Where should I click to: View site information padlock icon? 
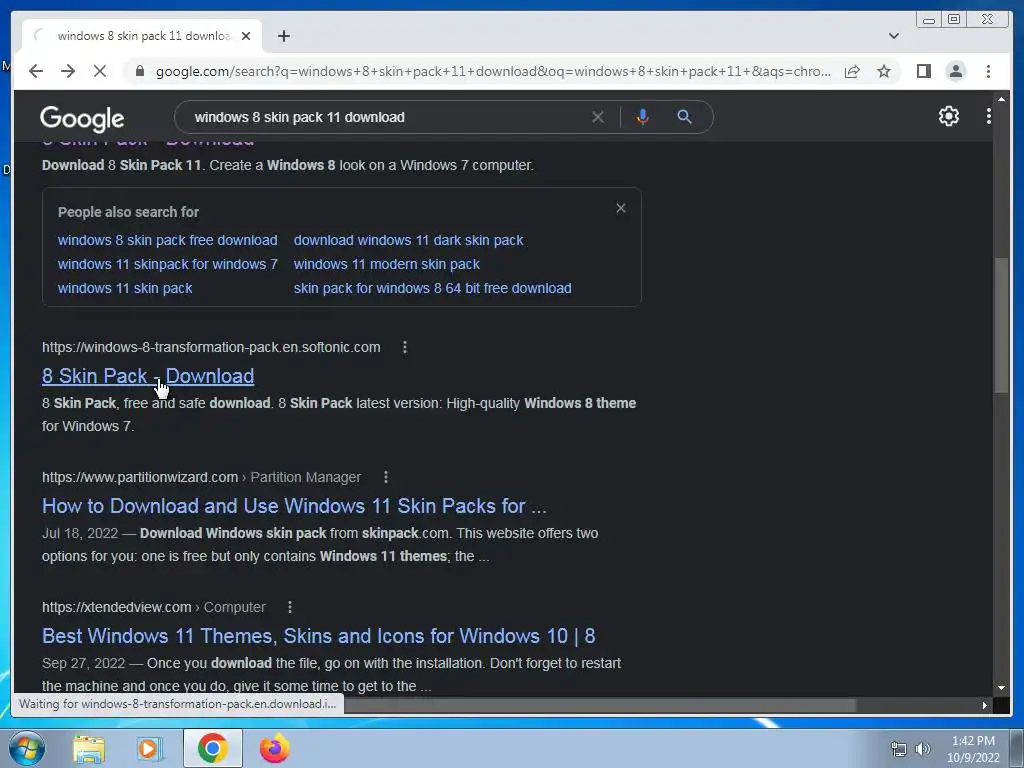point(139,71)
